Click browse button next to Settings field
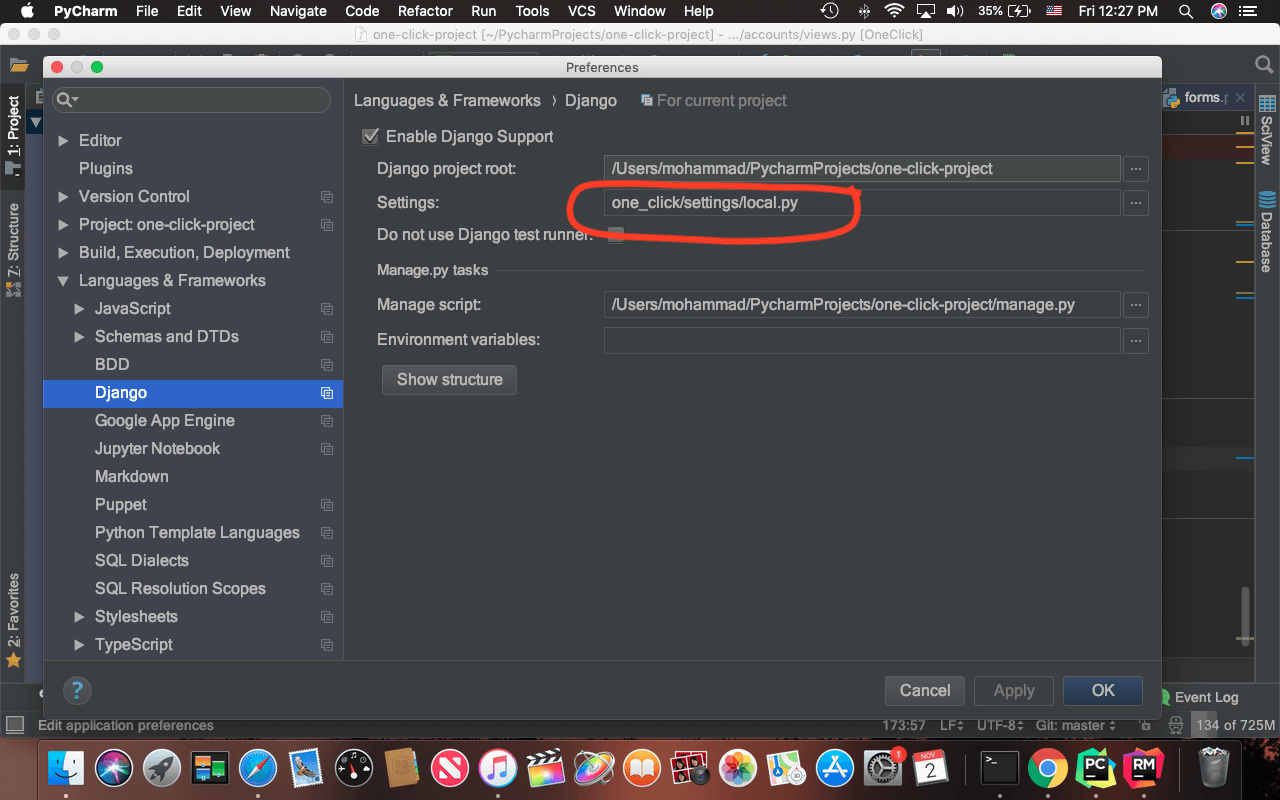The width and height of the screenshot is (1280, 800). [x=1135, y=203]
